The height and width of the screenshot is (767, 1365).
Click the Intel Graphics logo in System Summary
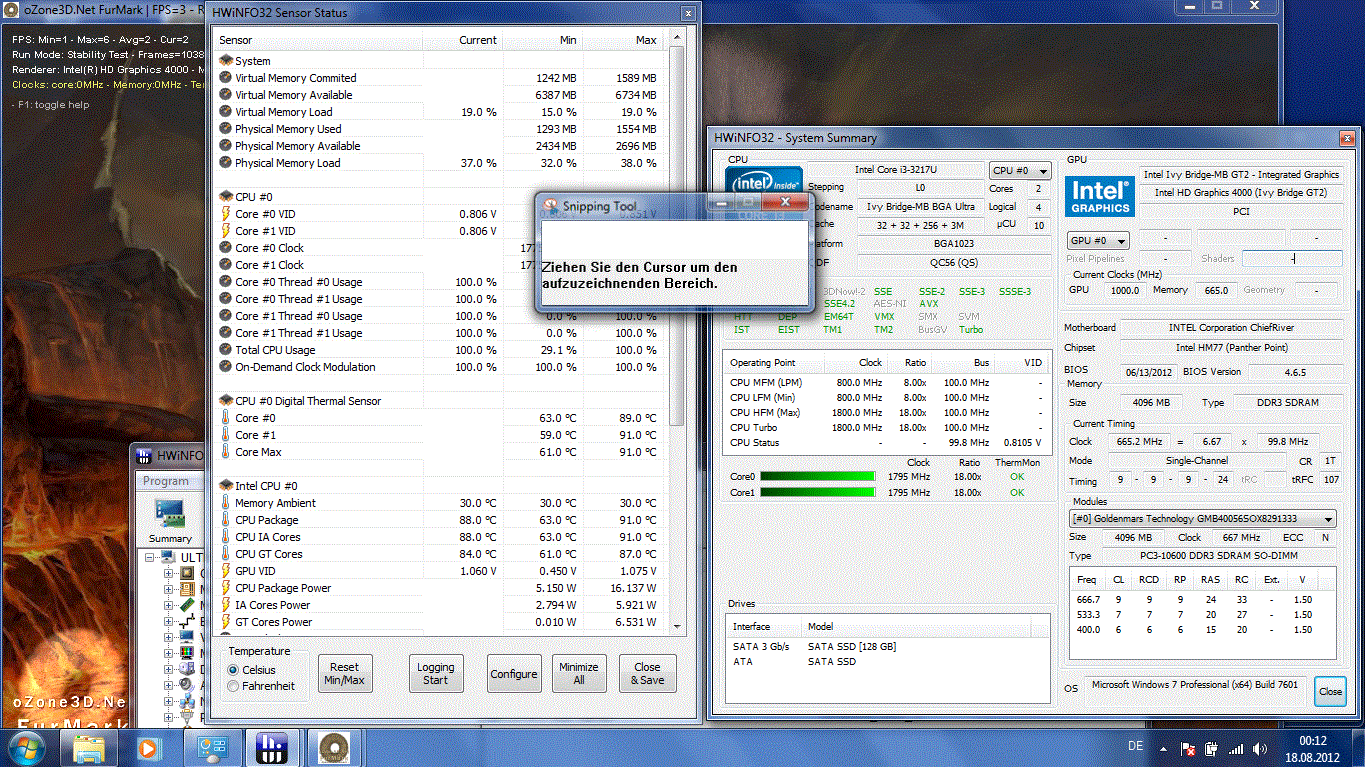[1100, 196]
